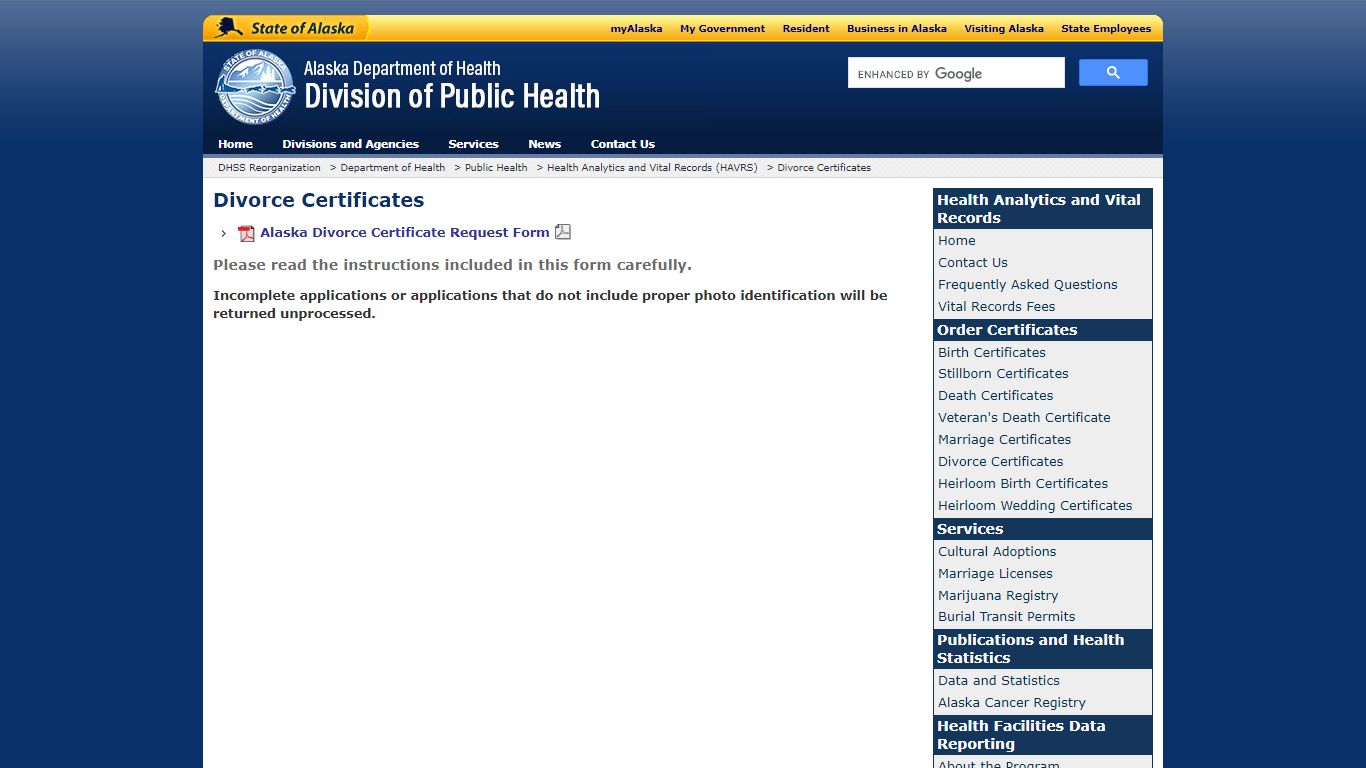Open Heirloom Wedding Certificates link

[1035, 506]
